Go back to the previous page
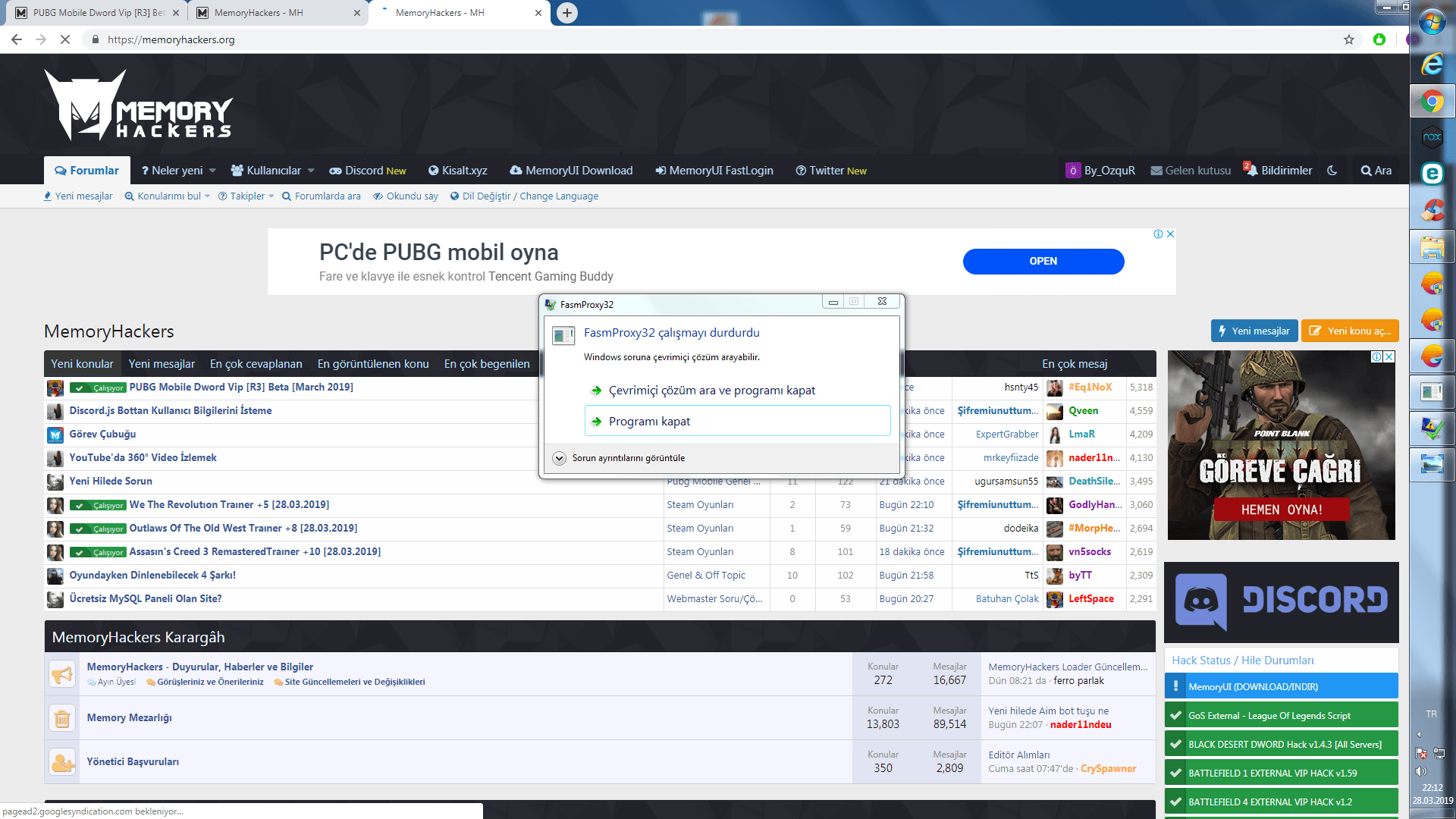The height and width of the screenshot is (819, 1456). [17, 39]
